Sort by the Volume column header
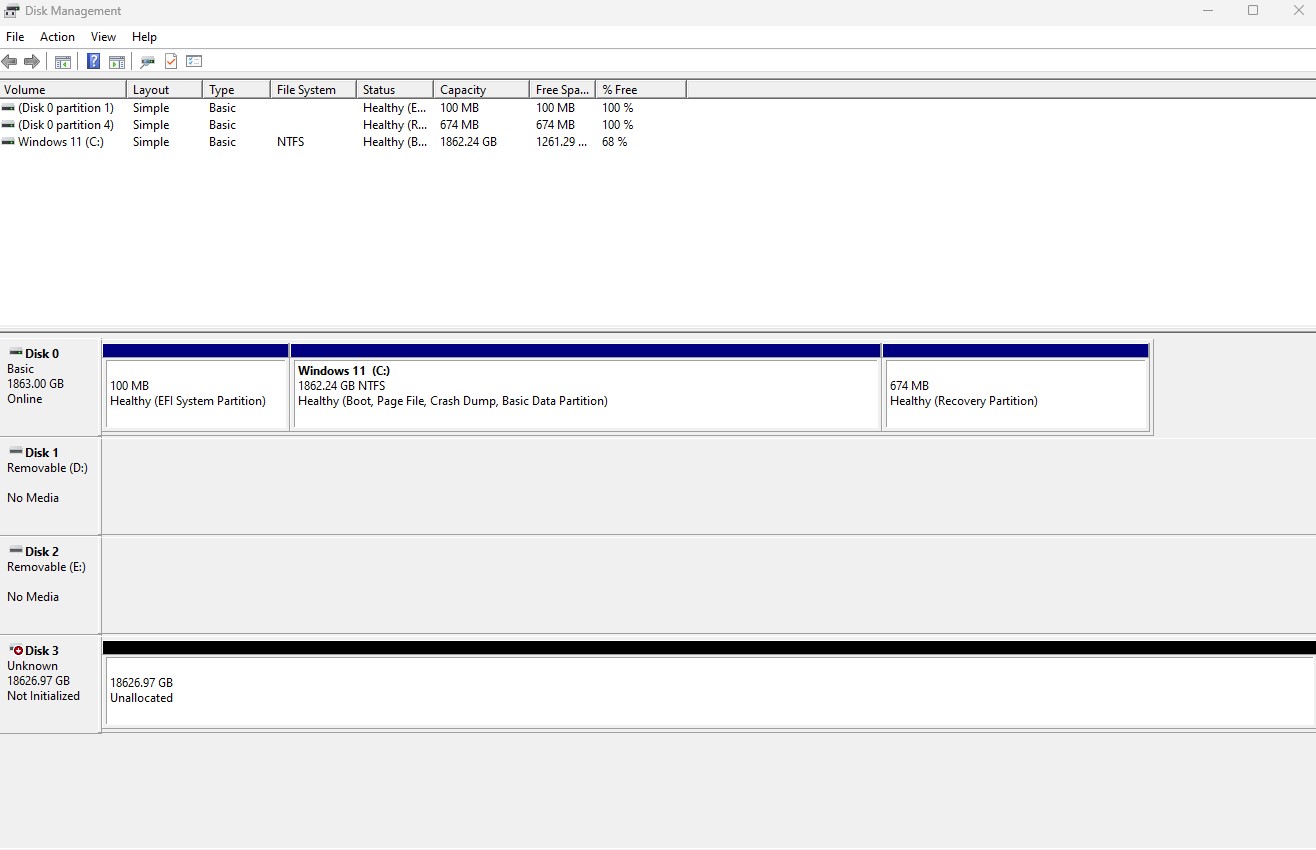The height and width of the screenshot is (850, 1316). click(x=63, y=90)
